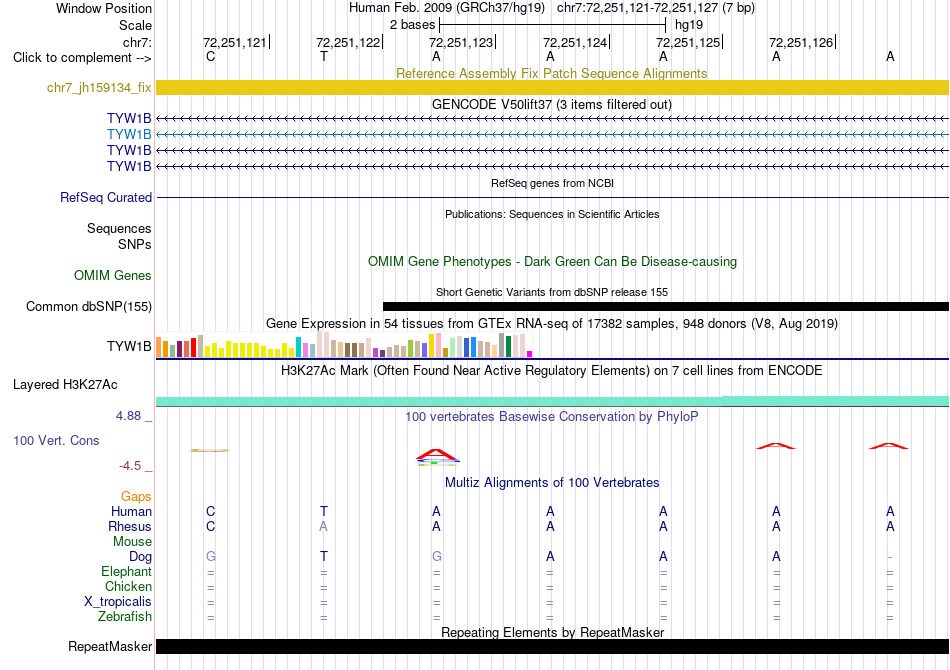Open the 'H3K27Ac Mark' ENCODE track title

click(x=551, y=371)
